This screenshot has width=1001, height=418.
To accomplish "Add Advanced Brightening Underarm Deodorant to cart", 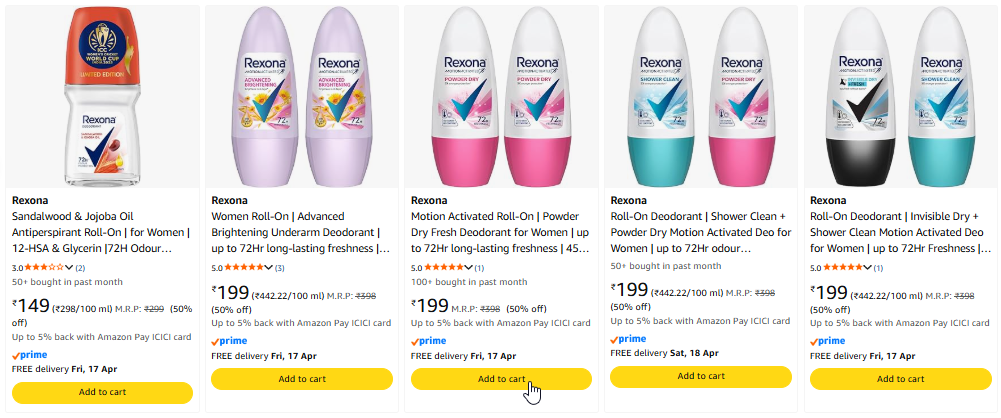I will point(301,379).
